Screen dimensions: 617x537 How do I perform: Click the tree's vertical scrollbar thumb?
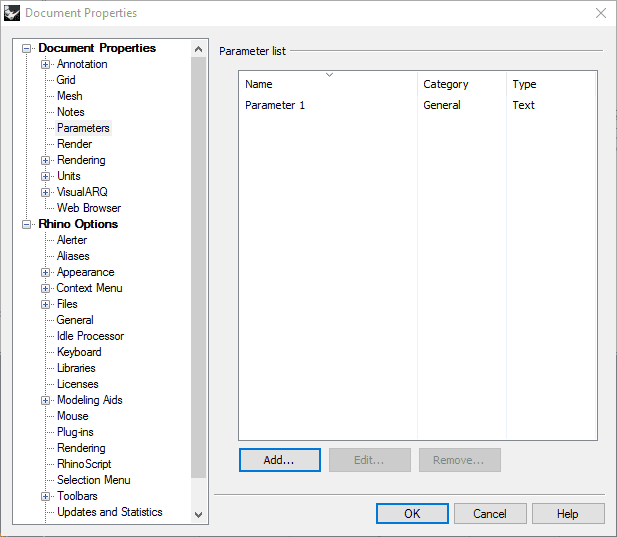pos(198,268)
